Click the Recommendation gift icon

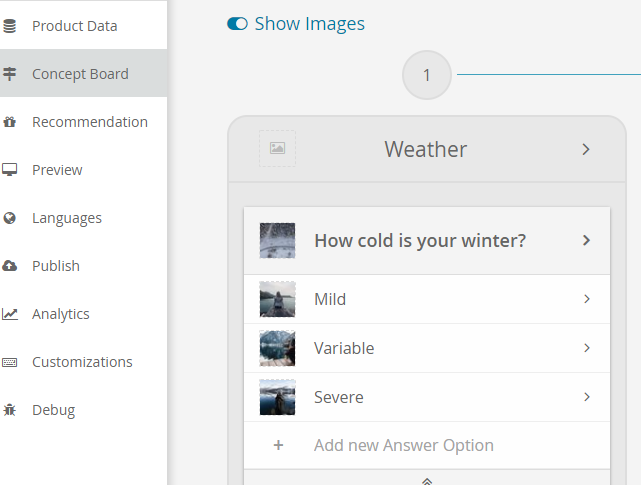pos(10,122)
